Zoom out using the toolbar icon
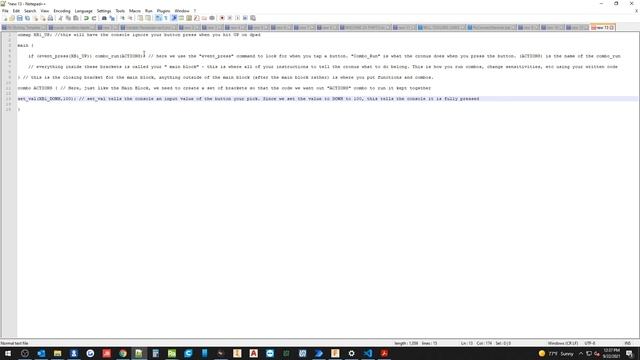 click(130, 18)
